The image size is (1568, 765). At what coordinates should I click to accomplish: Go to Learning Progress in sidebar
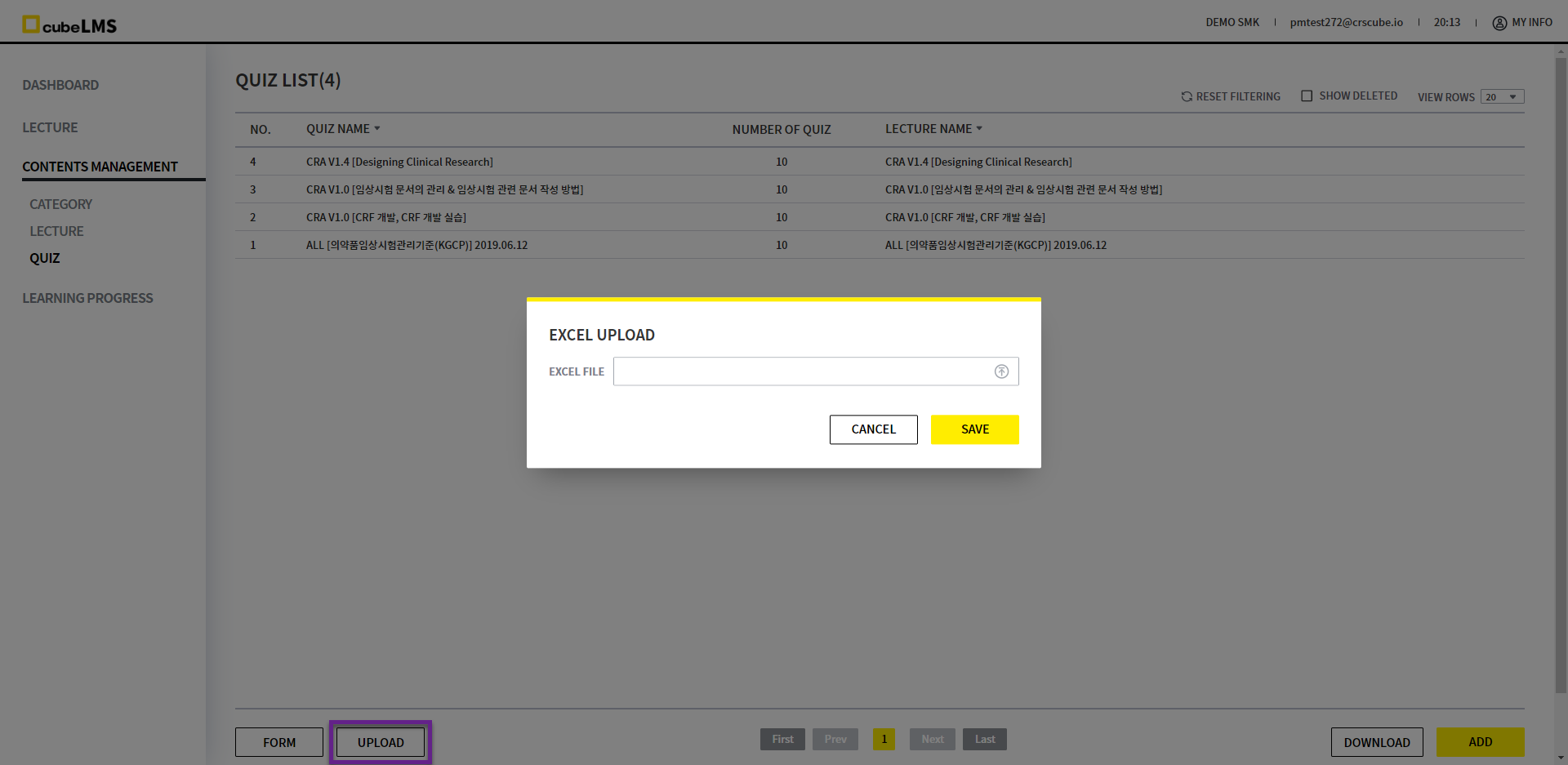[87, 298]
